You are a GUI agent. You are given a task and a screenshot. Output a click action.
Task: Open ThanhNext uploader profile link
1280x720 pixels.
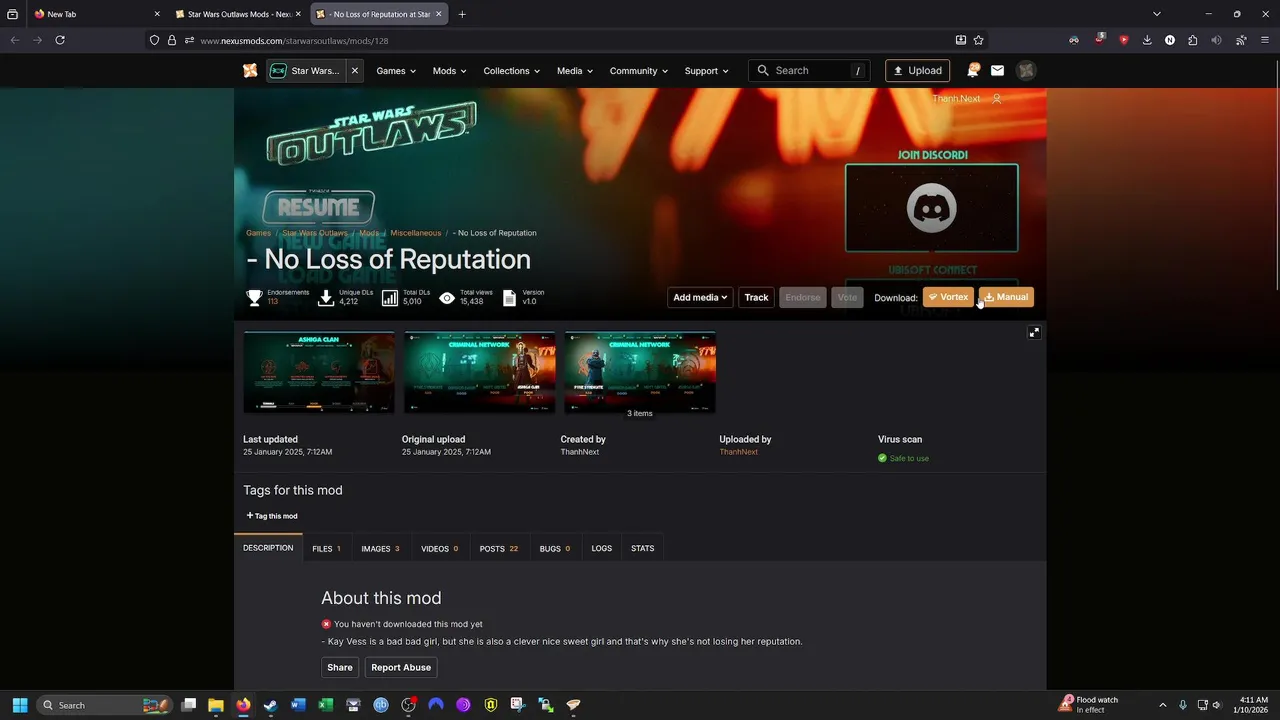click(738, 452)
